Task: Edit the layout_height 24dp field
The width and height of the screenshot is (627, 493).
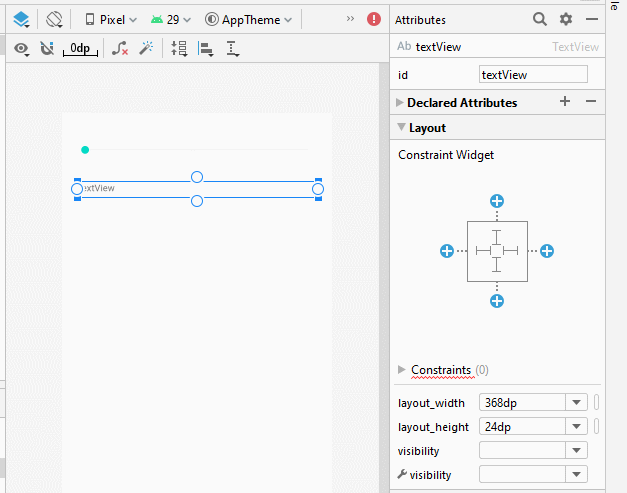Action: point(522,427)
